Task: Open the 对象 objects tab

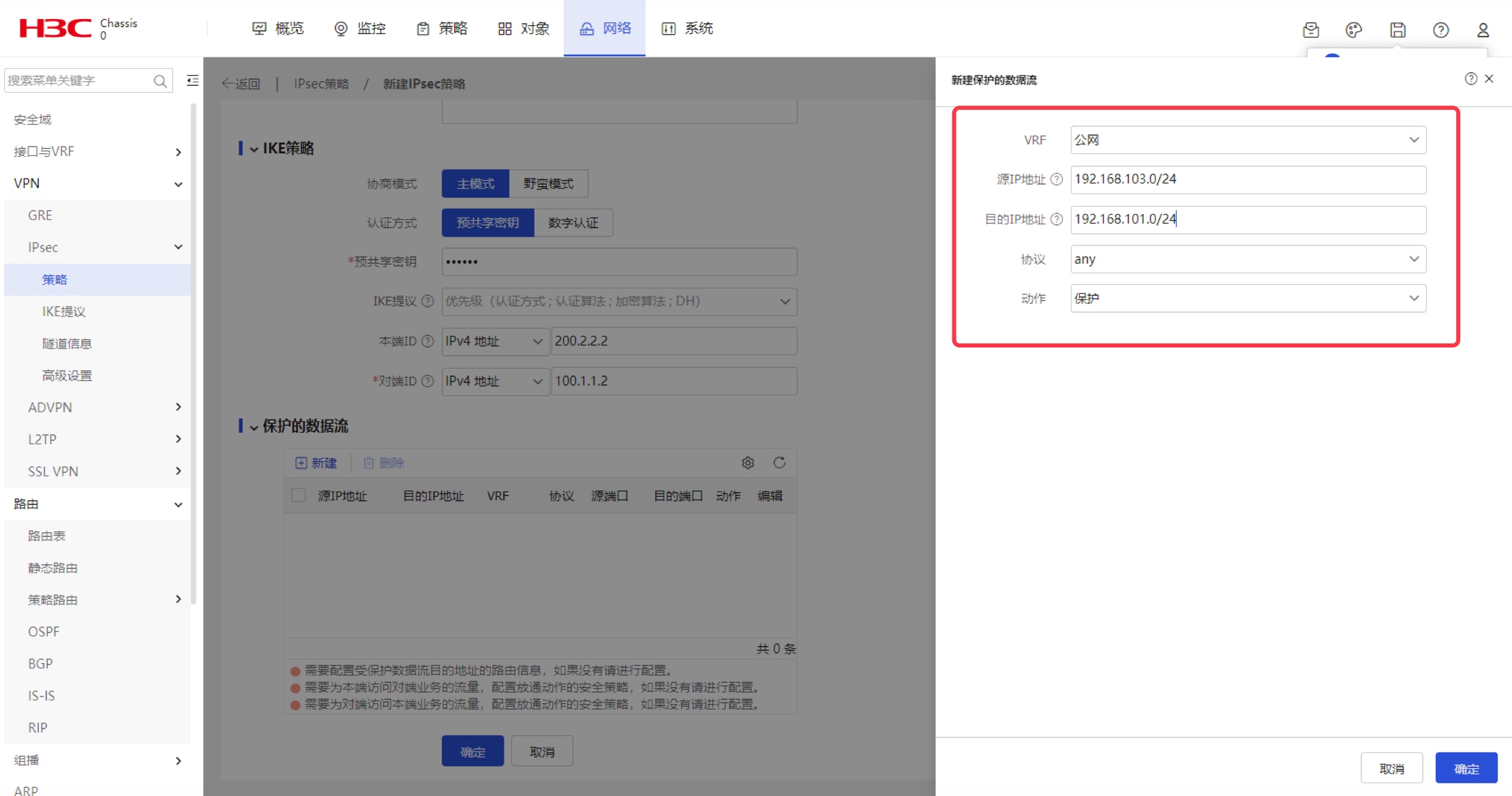Action: tap(524, 29)
